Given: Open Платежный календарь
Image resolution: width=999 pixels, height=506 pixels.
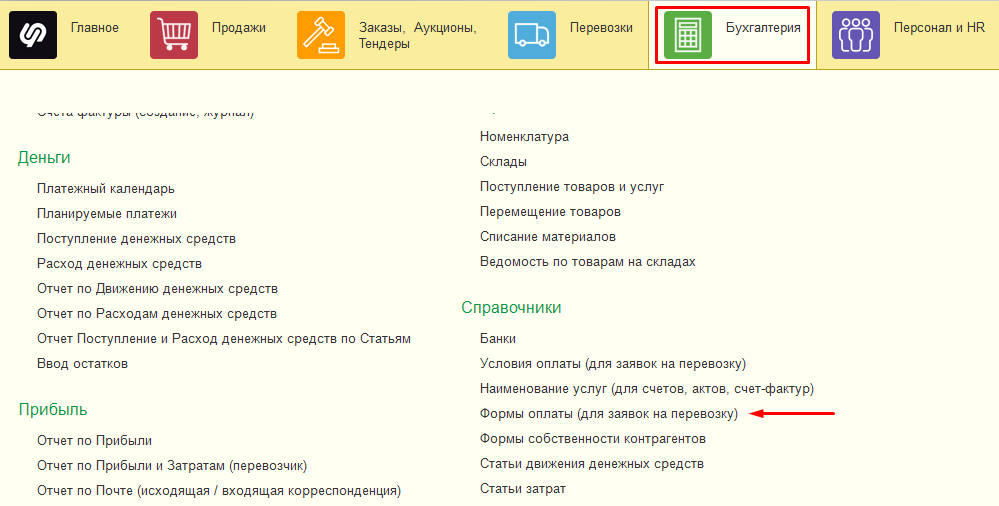Looking at the screenshot, I should (106, 189).
